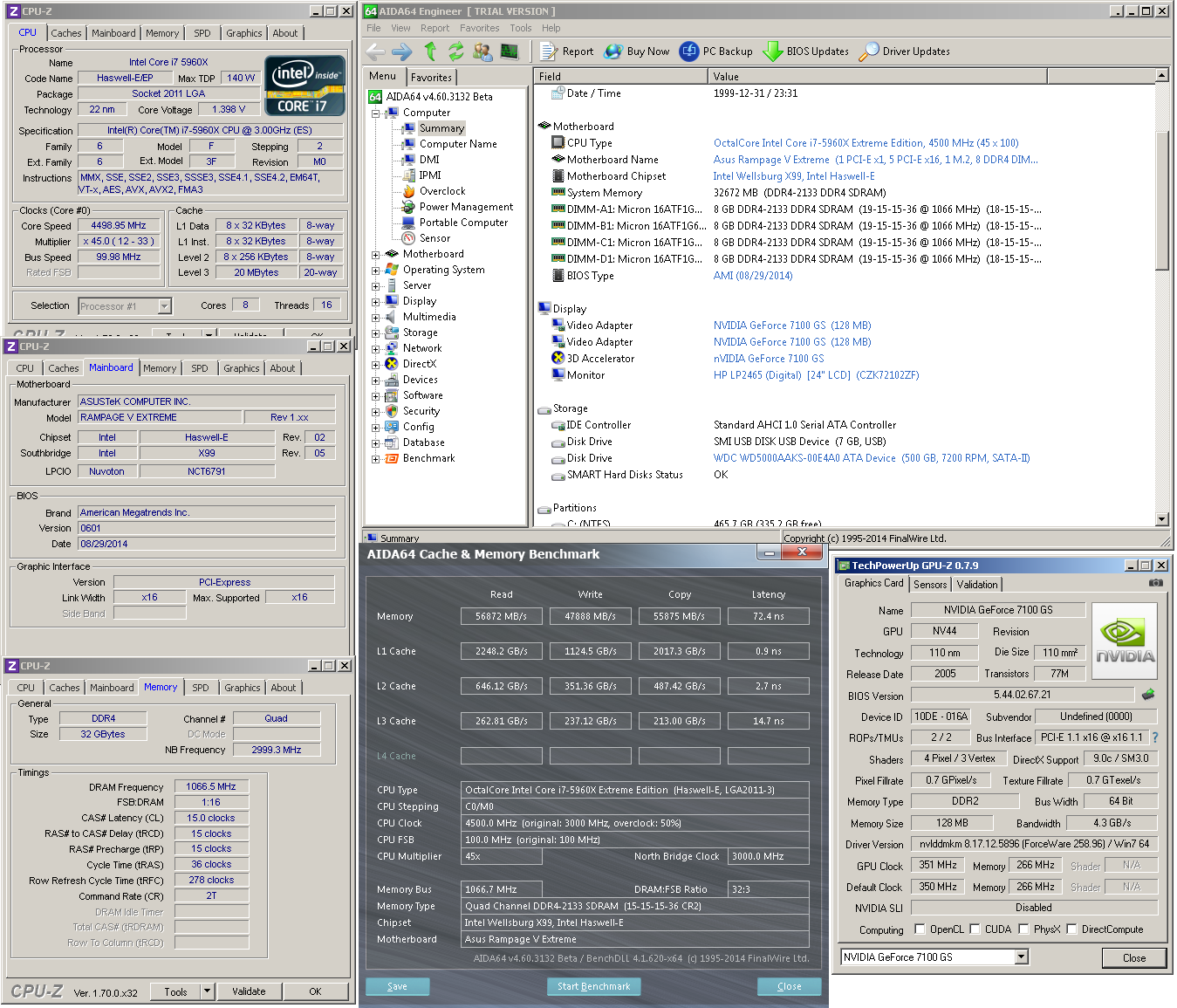Enable the PhysX checkbox in GPU-Z

(1024, 929)
